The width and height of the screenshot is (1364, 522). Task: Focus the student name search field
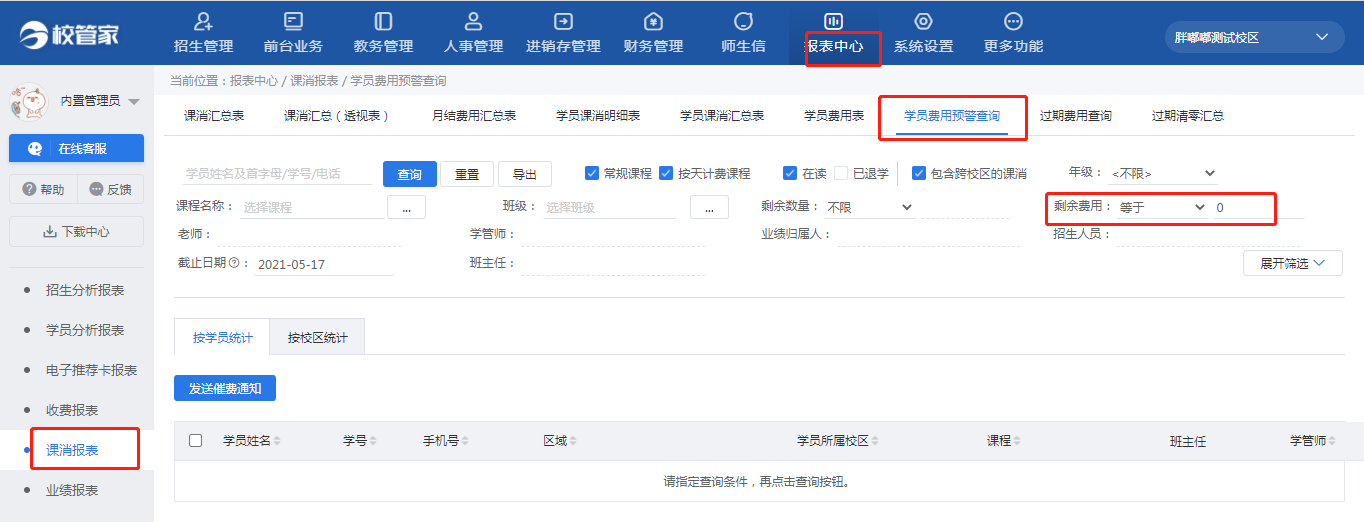[278, 174]
